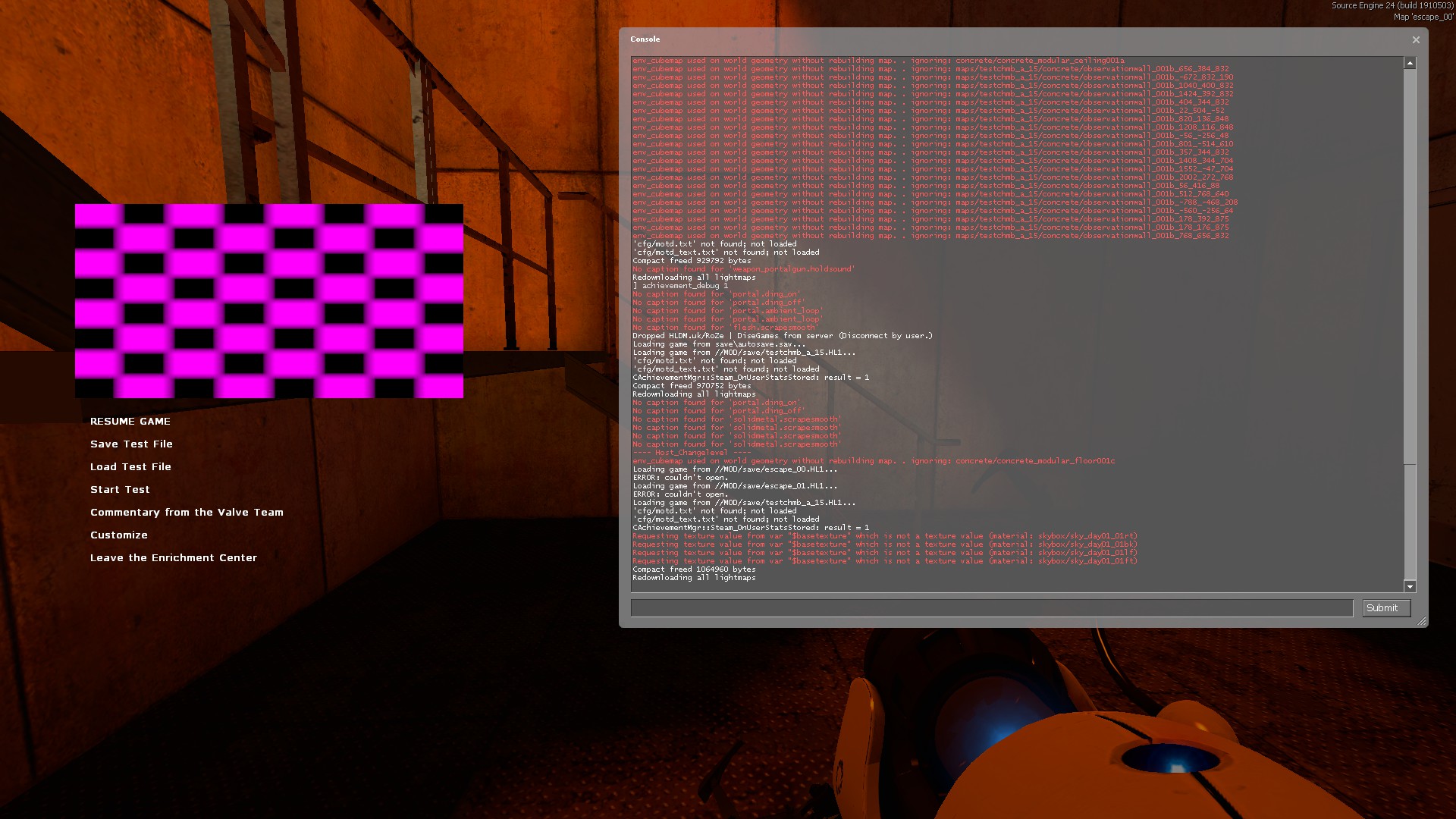
Task: Click 'flesh.scrapesmooth' caption warning line
Action: point(726,328)
